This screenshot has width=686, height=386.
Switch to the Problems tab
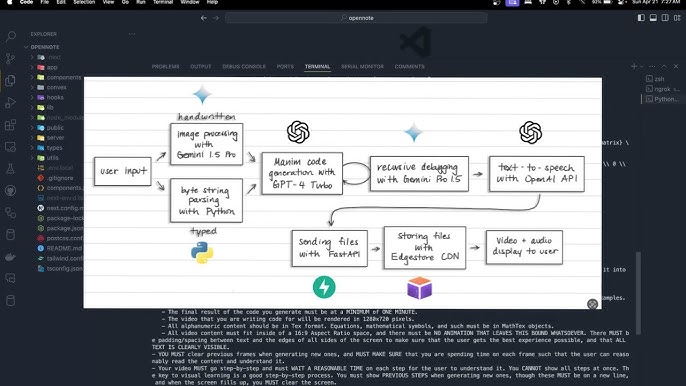click(165, 67)
